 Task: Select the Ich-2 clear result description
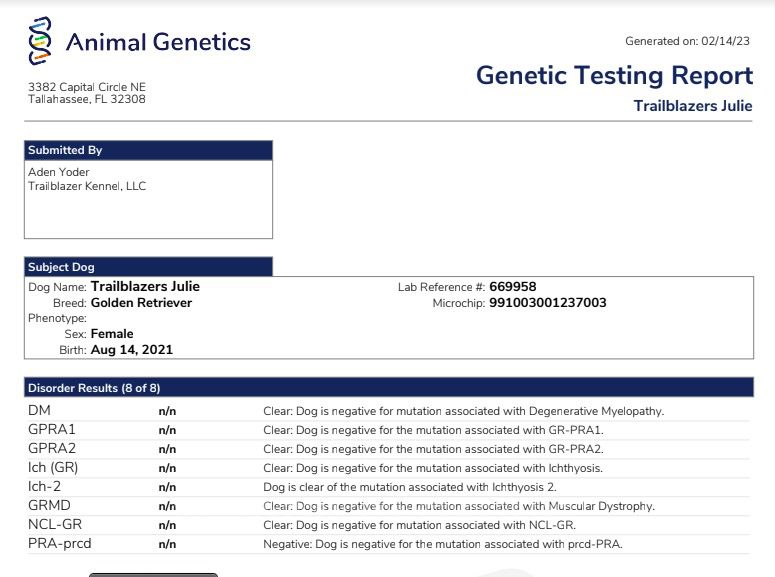(410, 487)
